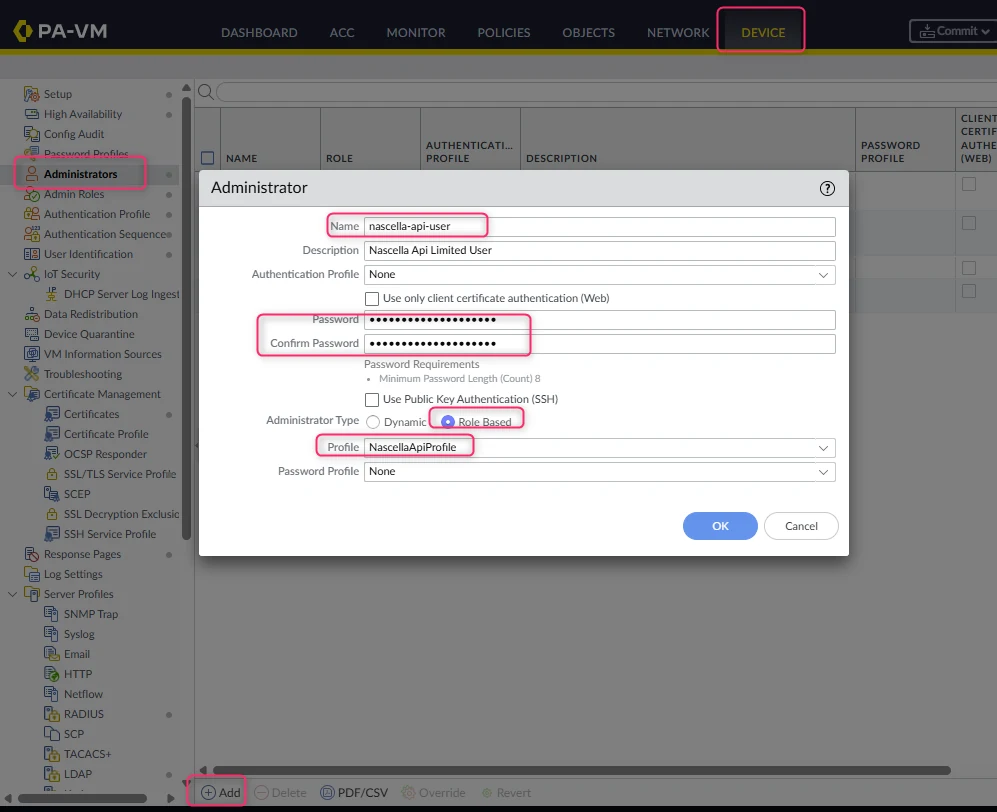Open the Setup icon in sidebar
The image size is (997, 812).
click(31, 94)
